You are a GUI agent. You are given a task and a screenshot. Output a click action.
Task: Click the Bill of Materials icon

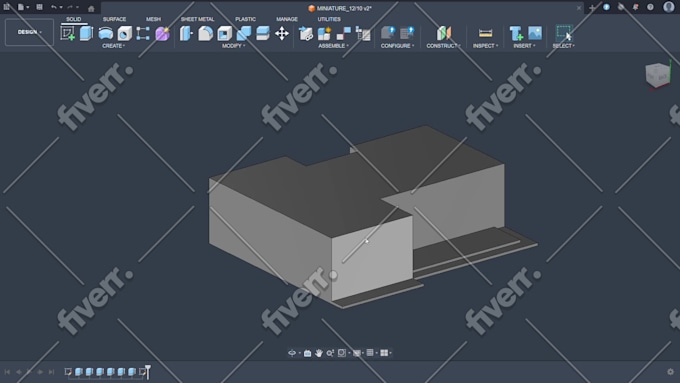(x=363, y=33)
